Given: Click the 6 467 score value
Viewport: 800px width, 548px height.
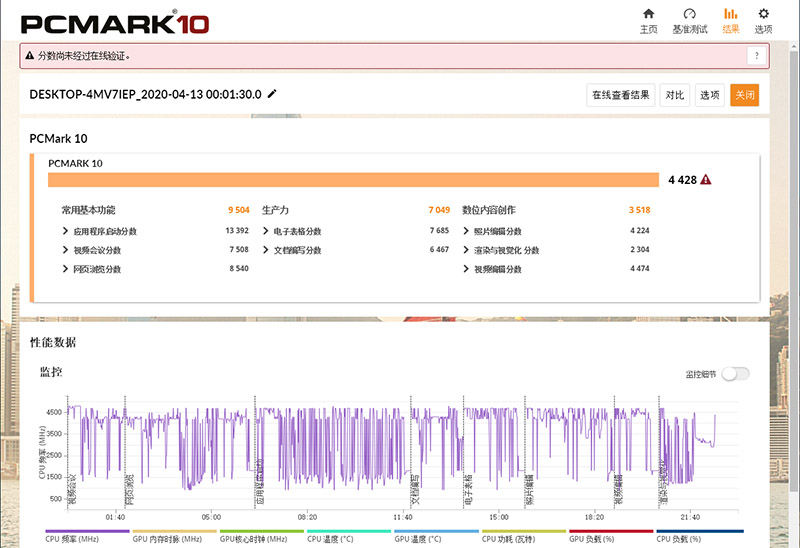Looking at the screenshot, I should coord(439,250).
